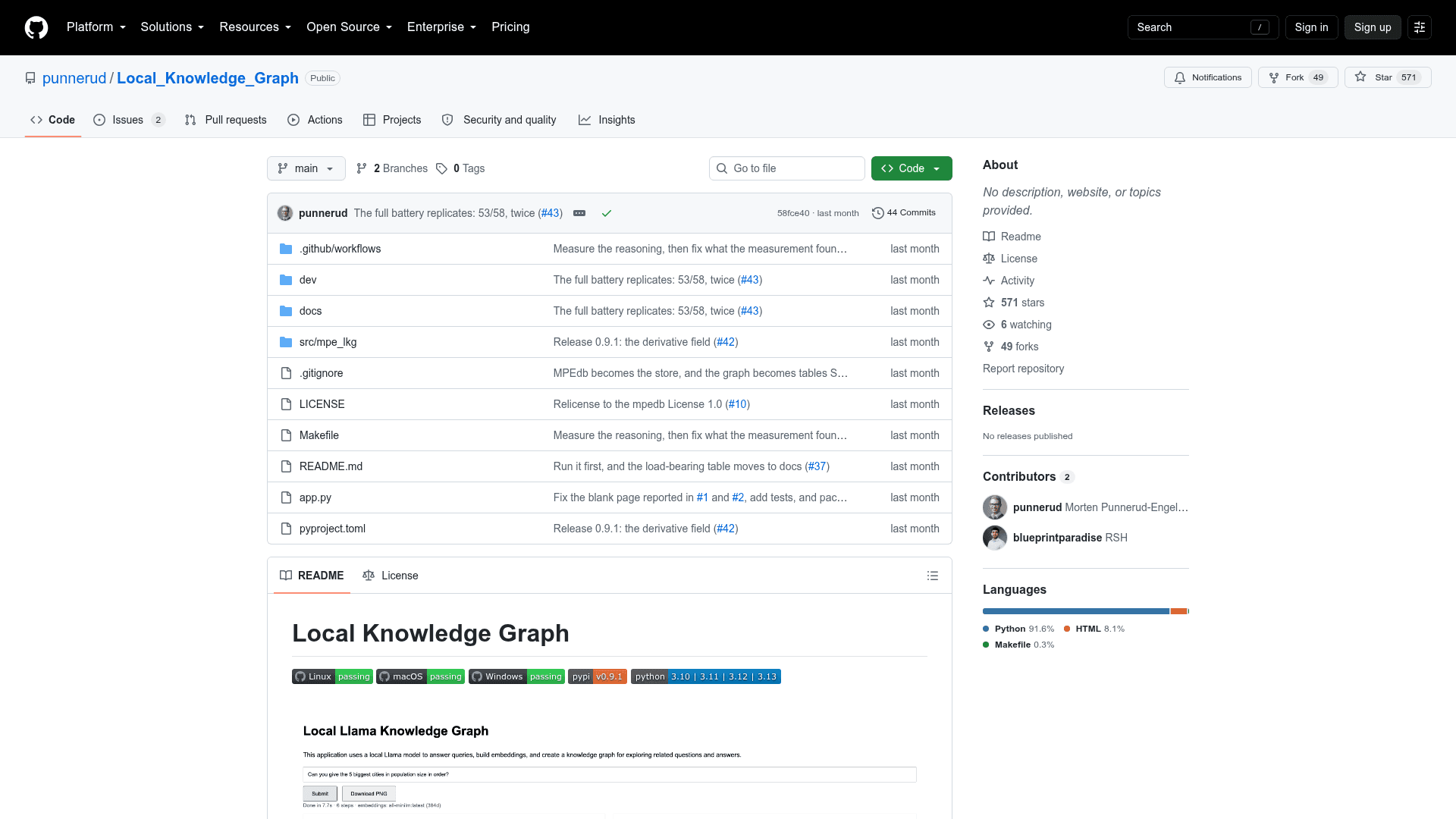Open the README outline list icon
Screen dimensions: 1456x819
(933, 576)
